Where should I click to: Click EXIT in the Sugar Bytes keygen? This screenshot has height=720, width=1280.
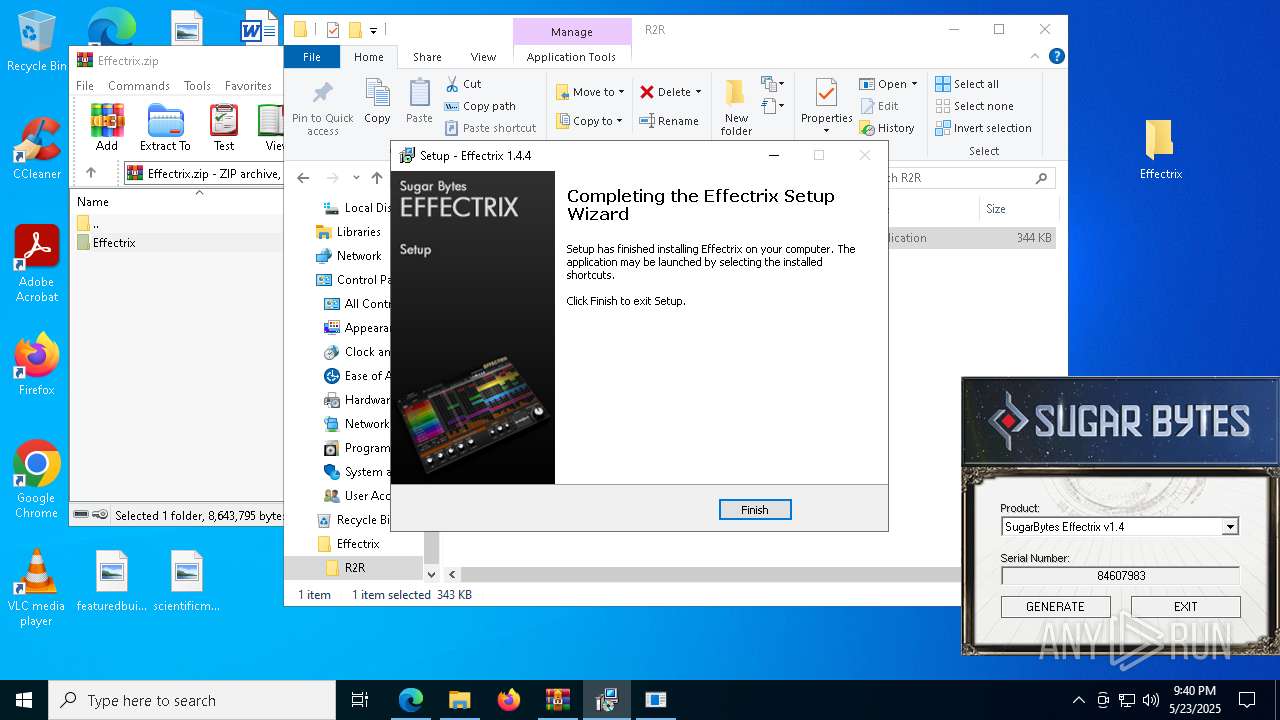pyautogui.click(x=1185, y=607)
